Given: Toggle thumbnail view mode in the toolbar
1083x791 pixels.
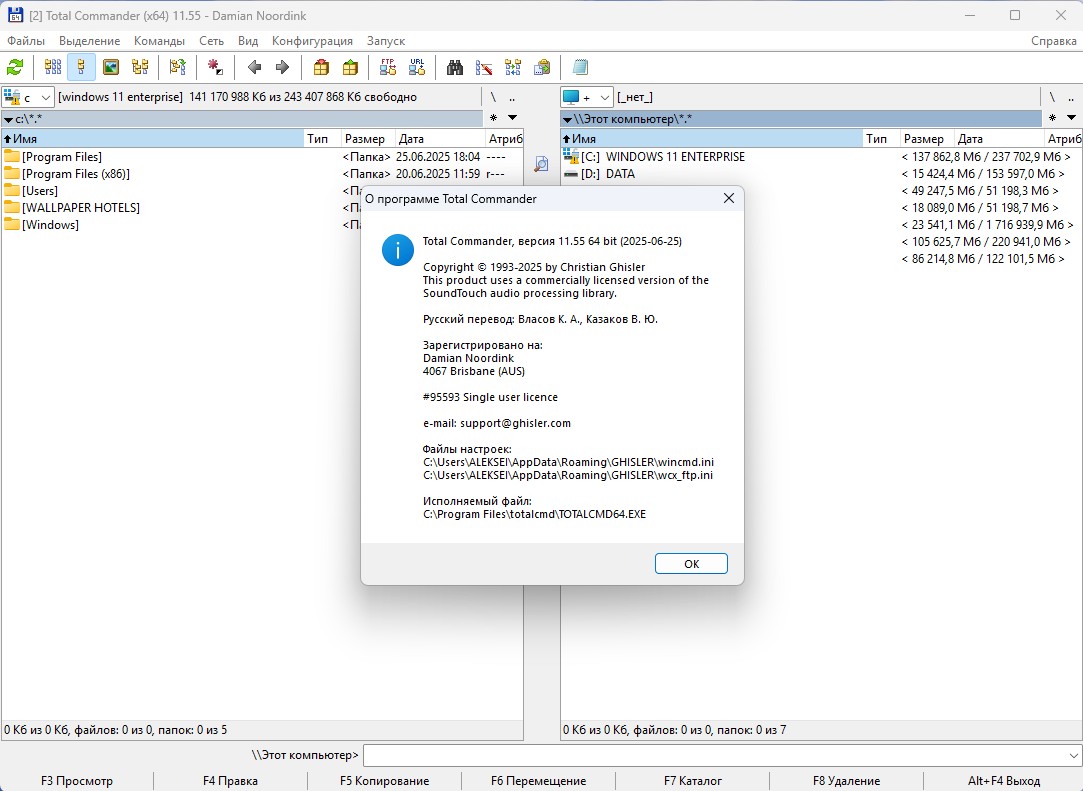Looking at the screenshot, I should click(x=111, y=67).
